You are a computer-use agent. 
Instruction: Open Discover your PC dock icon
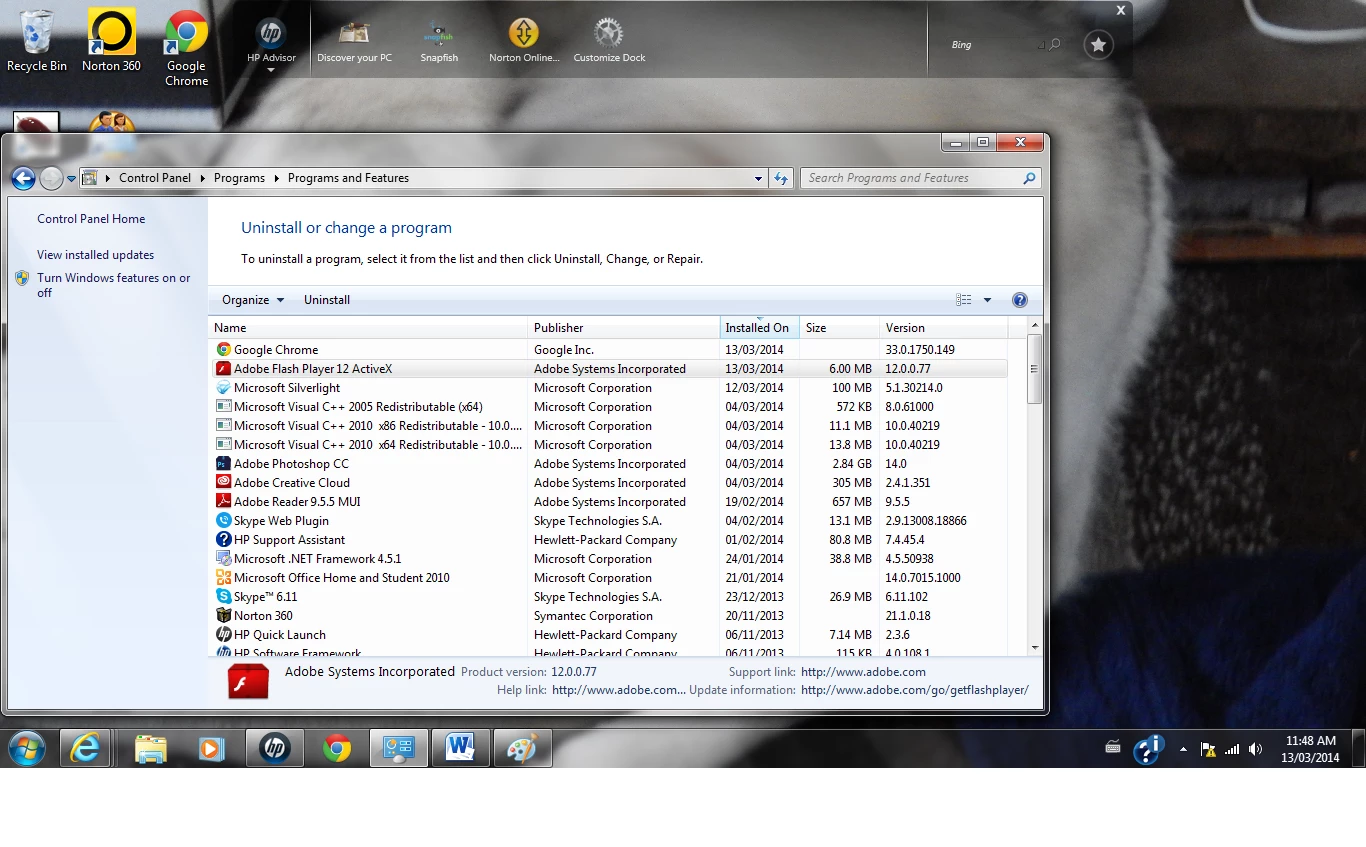point(354,41)
